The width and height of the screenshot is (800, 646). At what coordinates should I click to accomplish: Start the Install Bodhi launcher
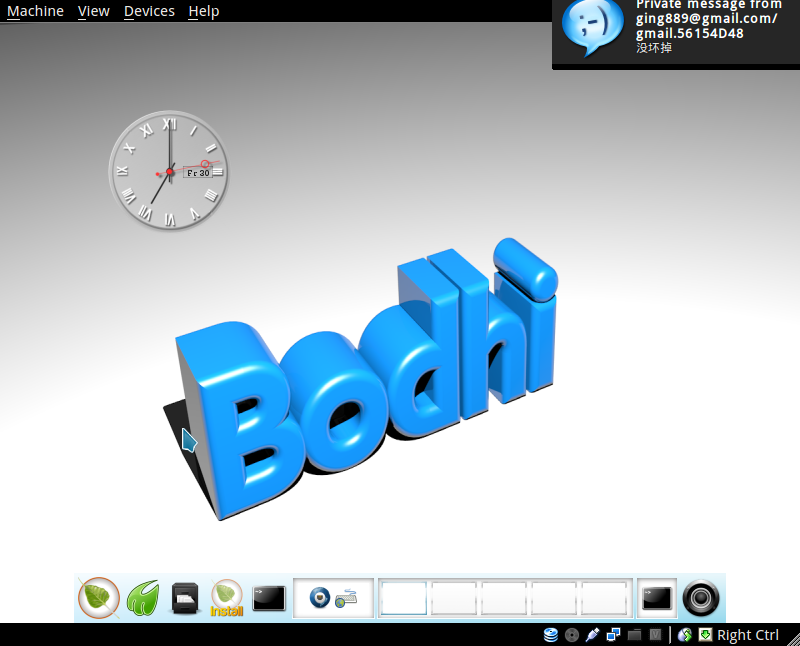coord(227,598)
